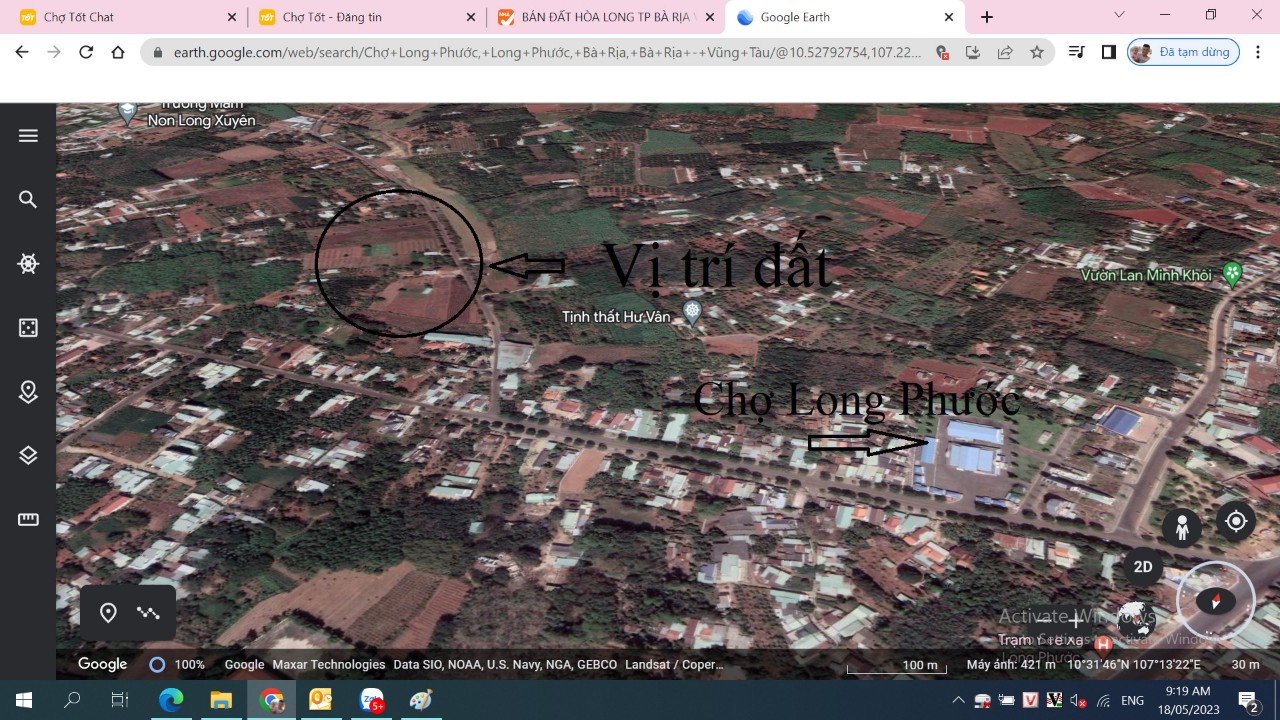
Task: Select the Measure ruler tool
Action: pyautogui.click(x=28, y=520)
